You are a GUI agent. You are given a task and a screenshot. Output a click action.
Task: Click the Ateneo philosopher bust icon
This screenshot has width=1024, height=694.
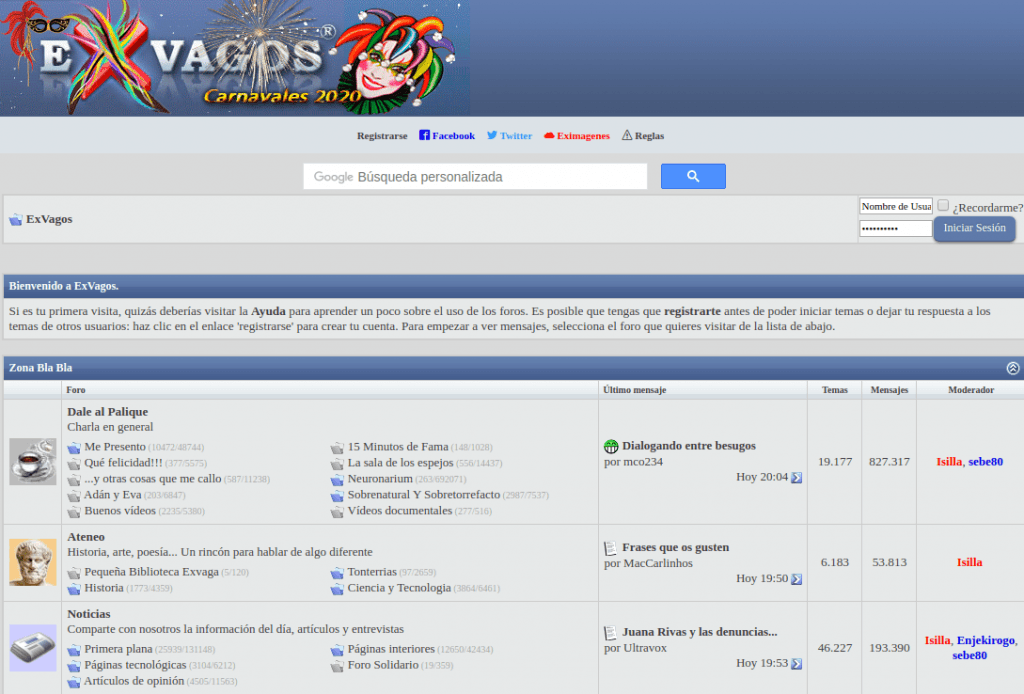click(33, 562)
